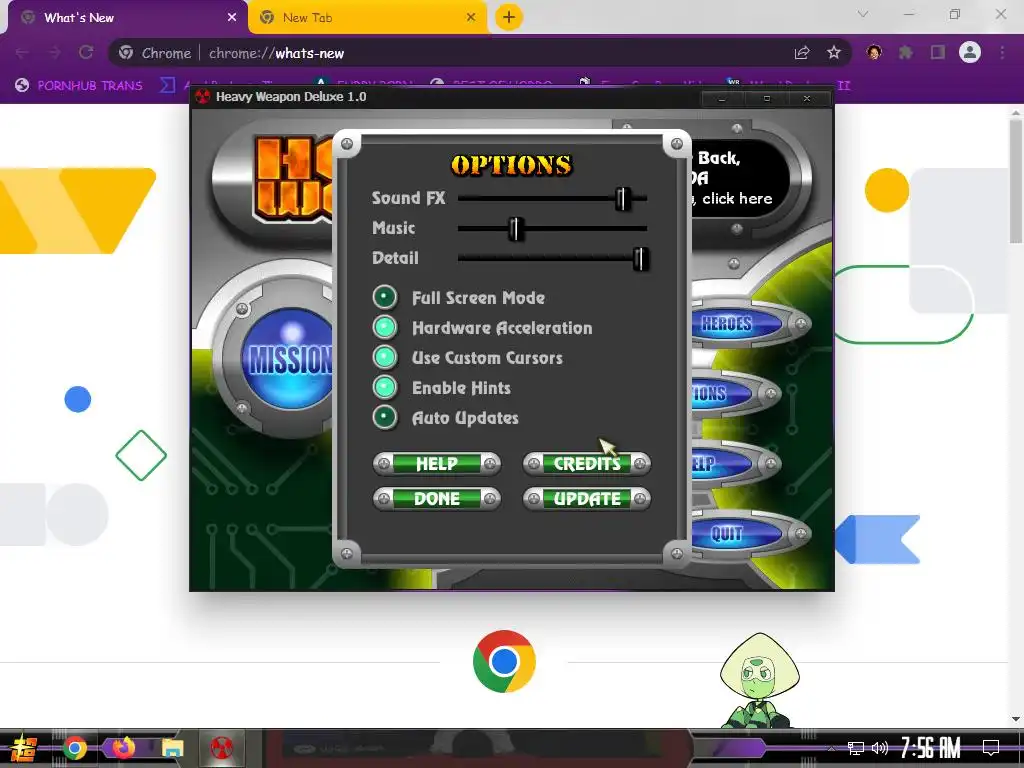The width and height of the screenshot is (1024, 768).
Task: Open the HEROES menu button
Action: (x=736, y=324)
